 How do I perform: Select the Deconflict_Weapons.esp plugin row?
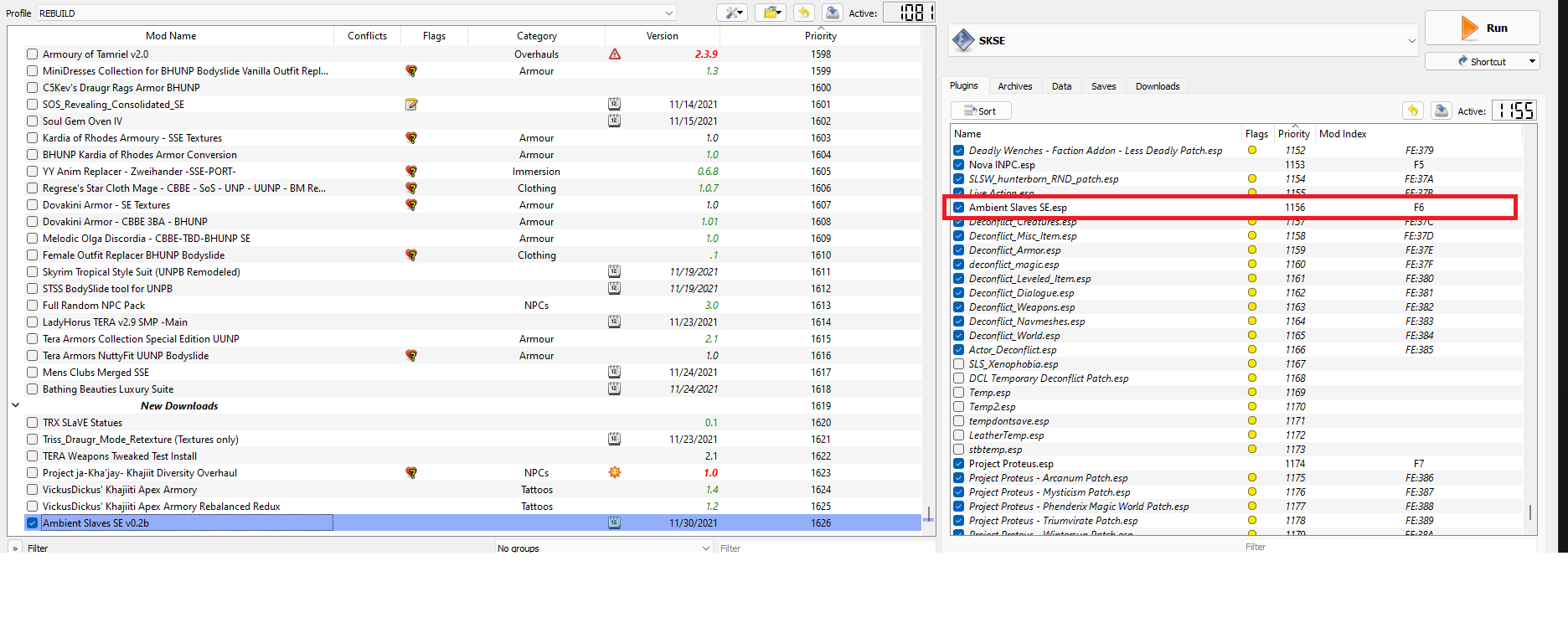pos(1235,307)
